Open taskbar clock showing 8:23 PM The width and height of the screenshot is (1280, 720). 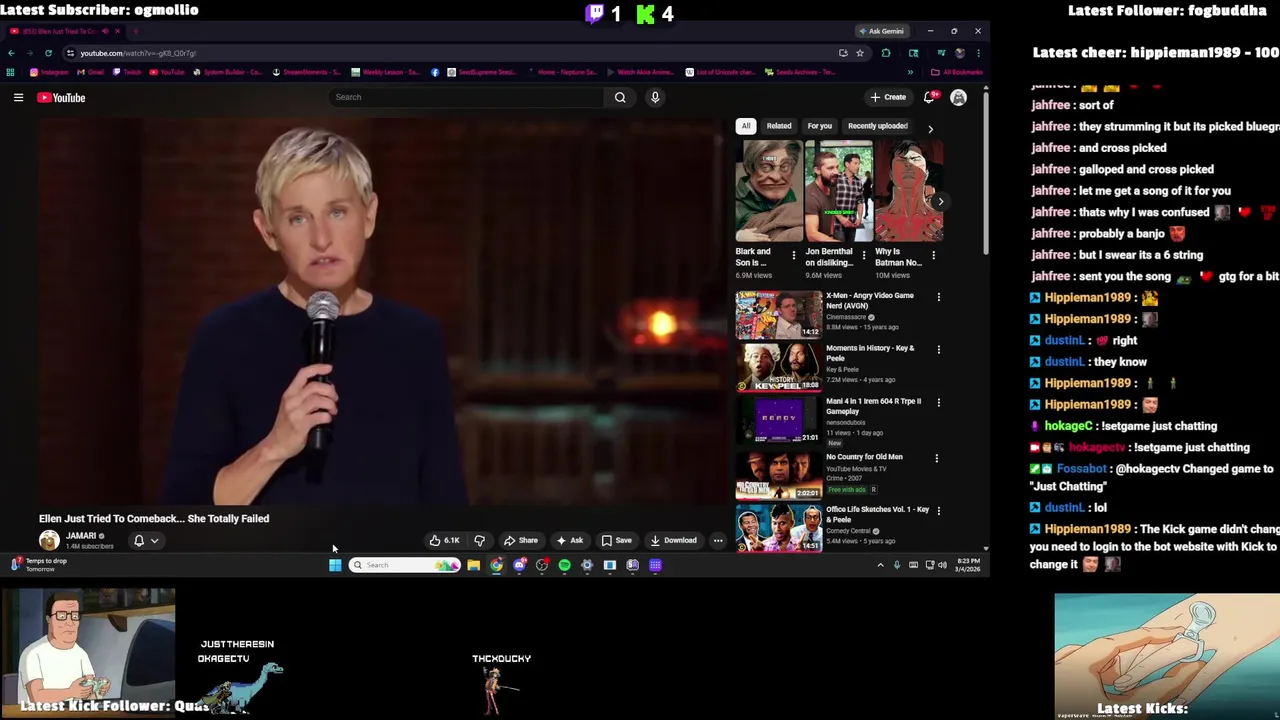click(968, 565)
